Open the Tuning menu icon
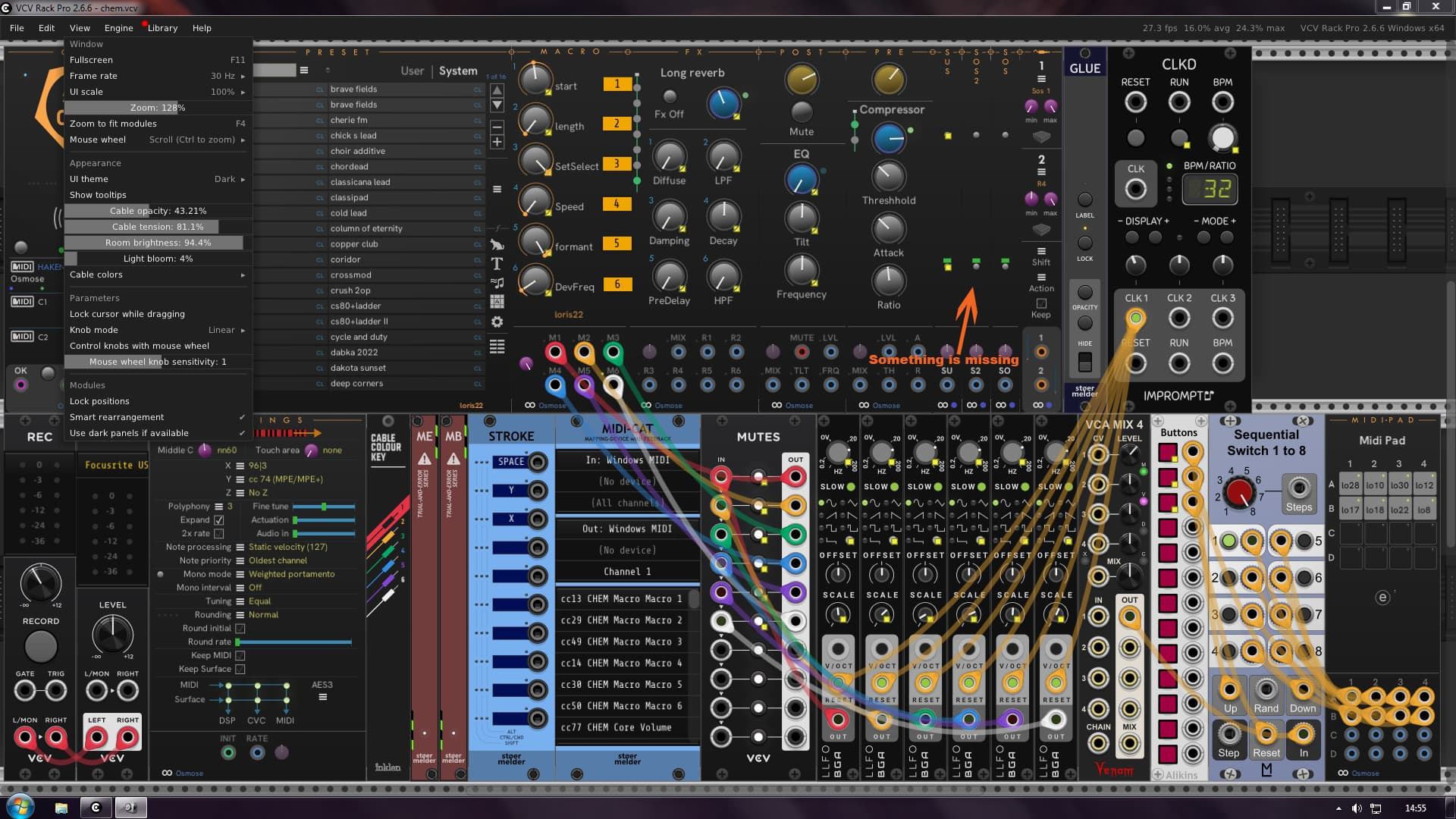Screen dimensions: 1456x819 [240, 601]
